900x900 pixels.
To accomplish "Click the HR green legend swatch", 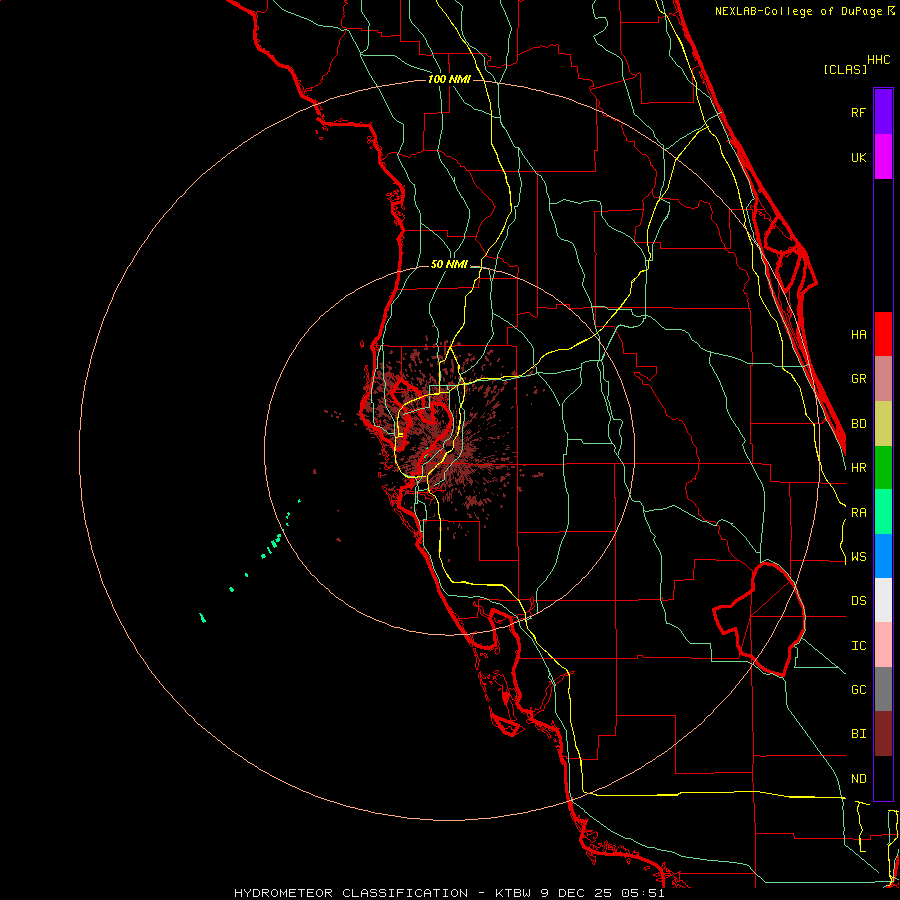I will [883, 467].
